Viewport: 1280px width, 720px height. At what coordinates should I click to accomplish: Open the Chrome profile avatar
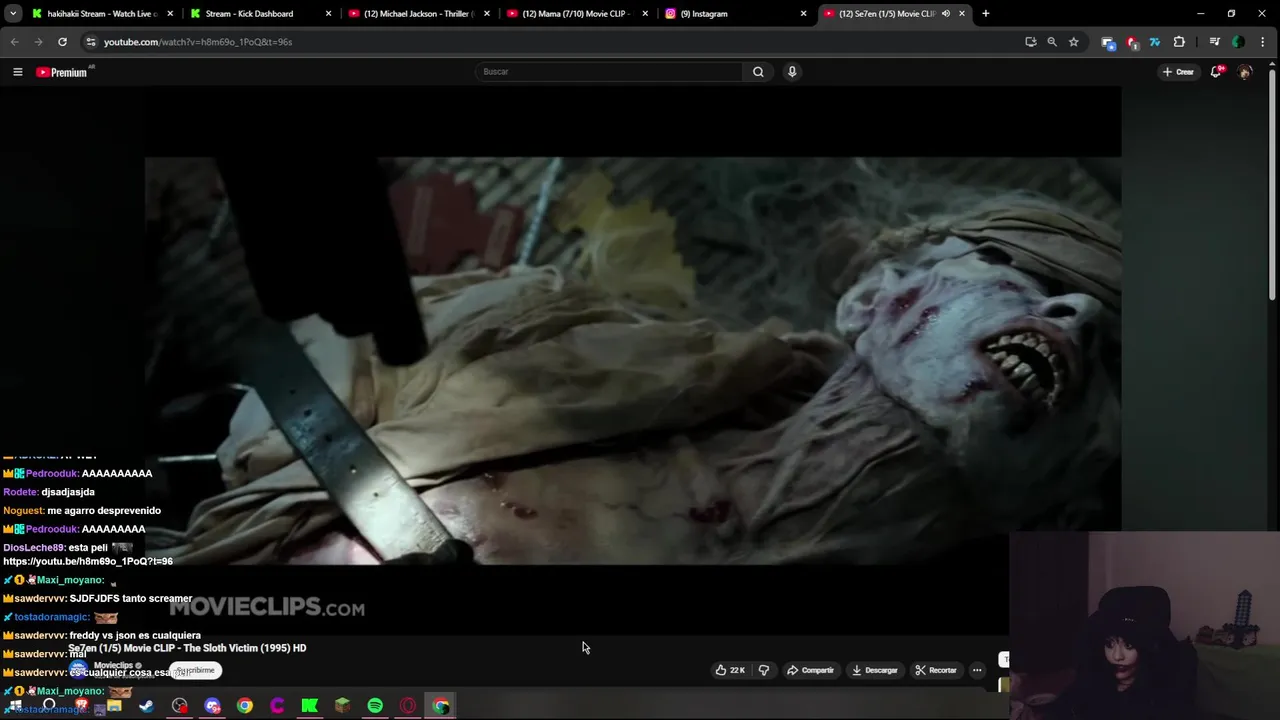(1238, 42)
